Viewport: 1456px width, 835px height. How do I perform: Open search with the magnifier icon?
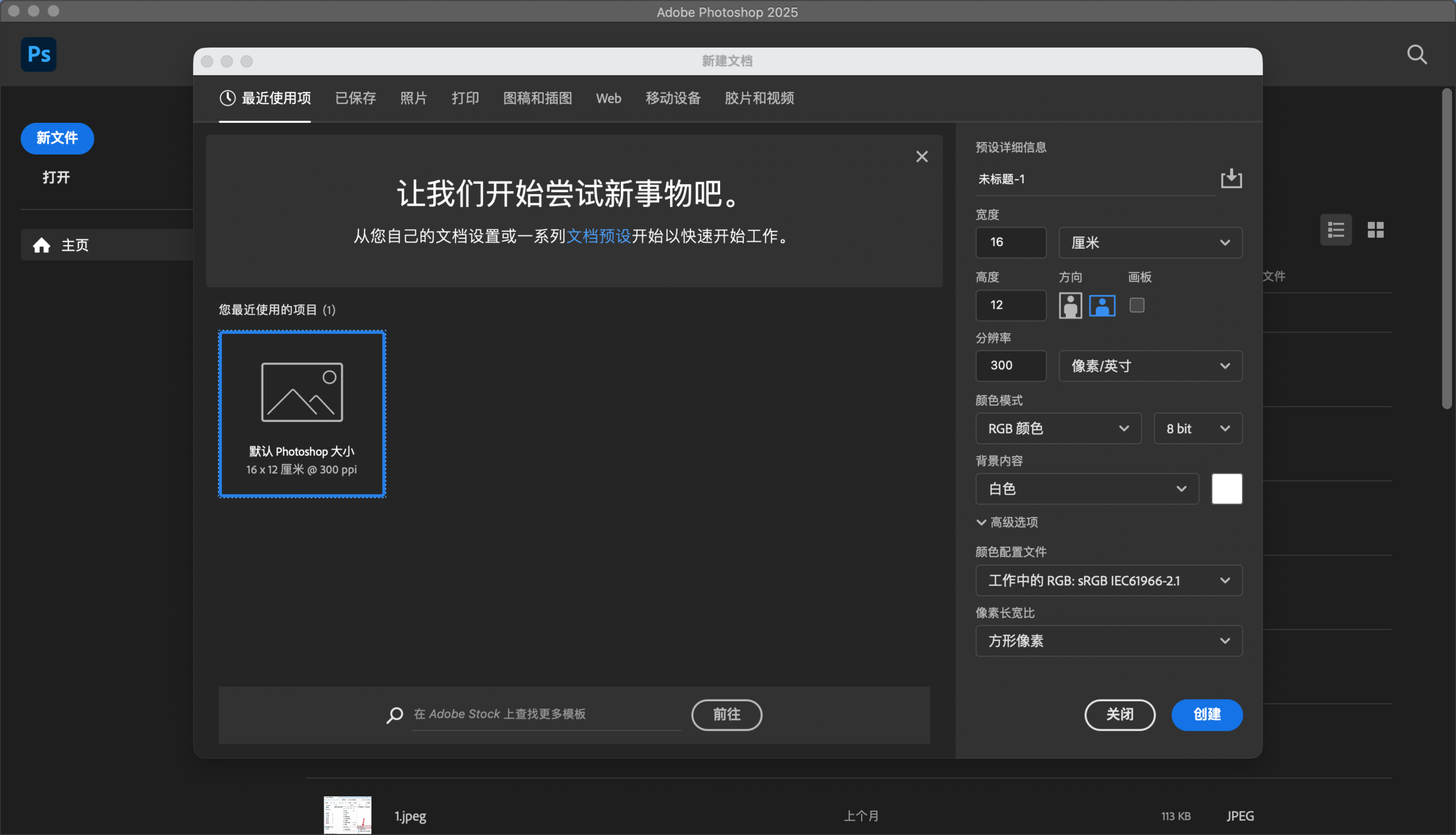click(1416, 55)
